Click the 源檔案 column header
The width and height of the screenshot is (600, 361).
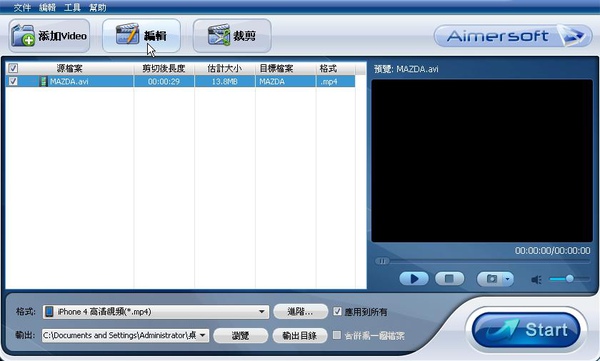coord(70,69)
